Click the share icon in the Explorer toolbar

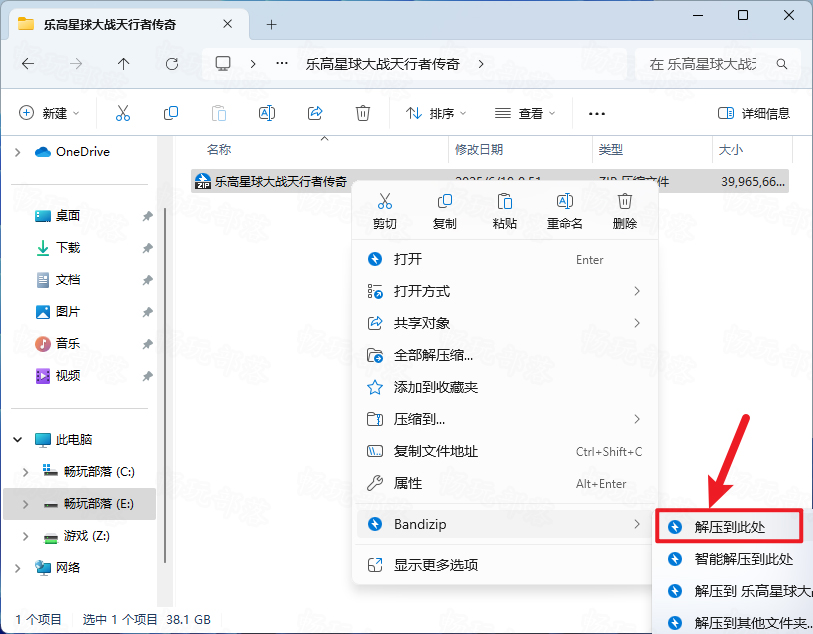tap(315, 113)
